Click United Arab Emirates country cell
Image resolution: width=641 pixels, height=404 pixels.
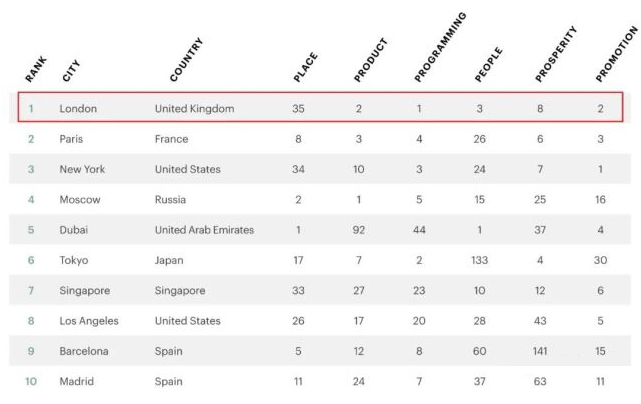[x=204, y=230]
